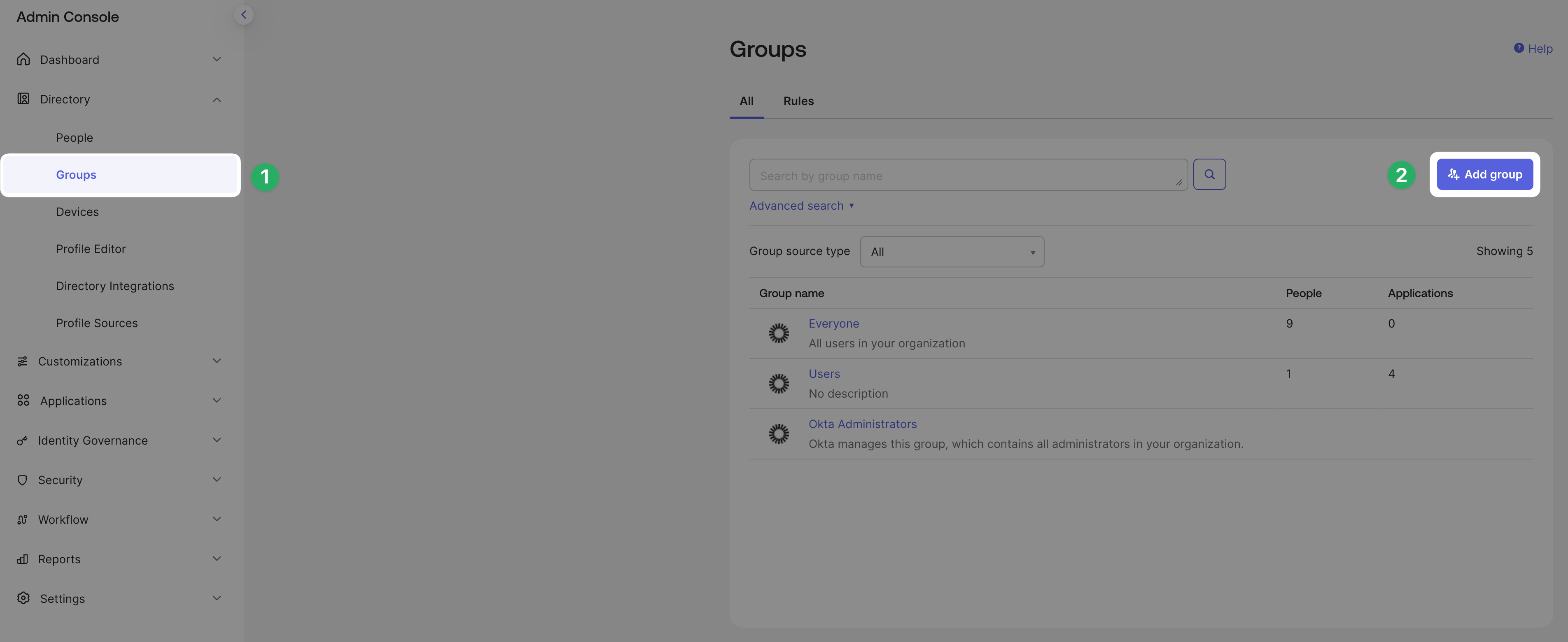Image resolution: width=1568 pixels, height=642 pixels.
Task: Click the Security shield icon
Action: 23,479
